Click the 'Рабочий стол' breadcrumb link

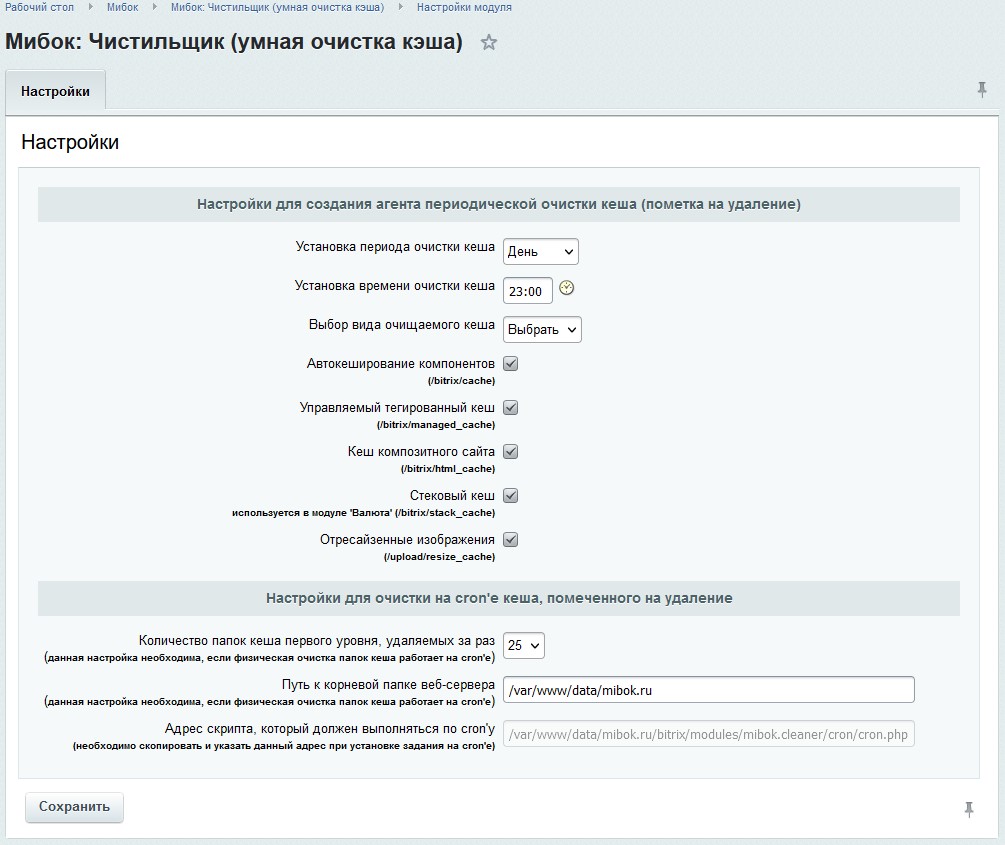pyautogui.click(x=39, y=7)
